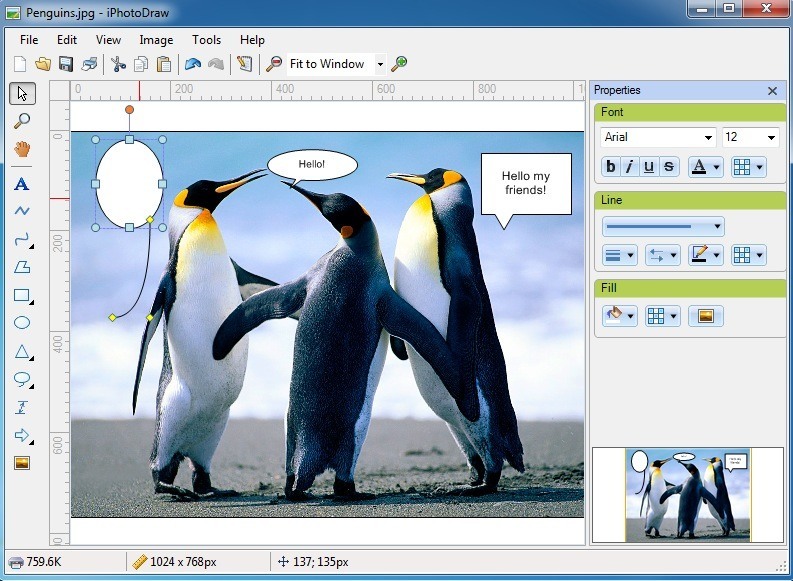Click the triangle shape tool
Screen dimensions: 793x581
[22, 351]
